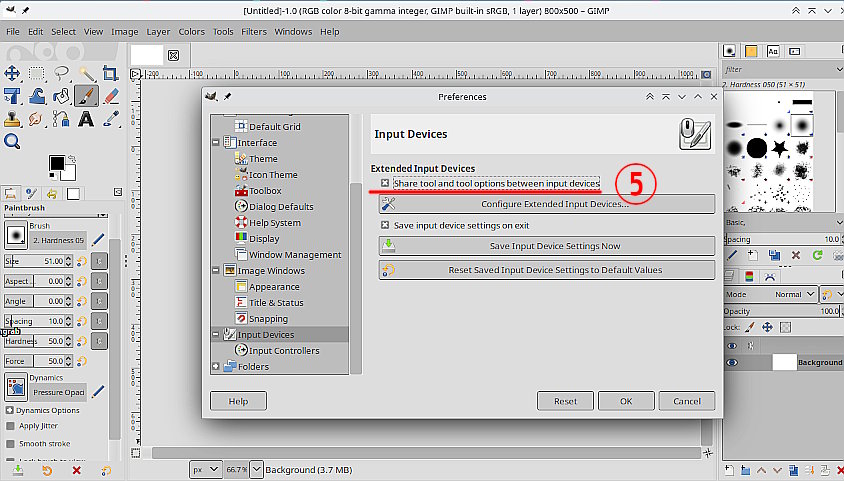This screenshot has width=844, height=481.
Task: Adjust the layer Opacity slider
Action: 782,311
